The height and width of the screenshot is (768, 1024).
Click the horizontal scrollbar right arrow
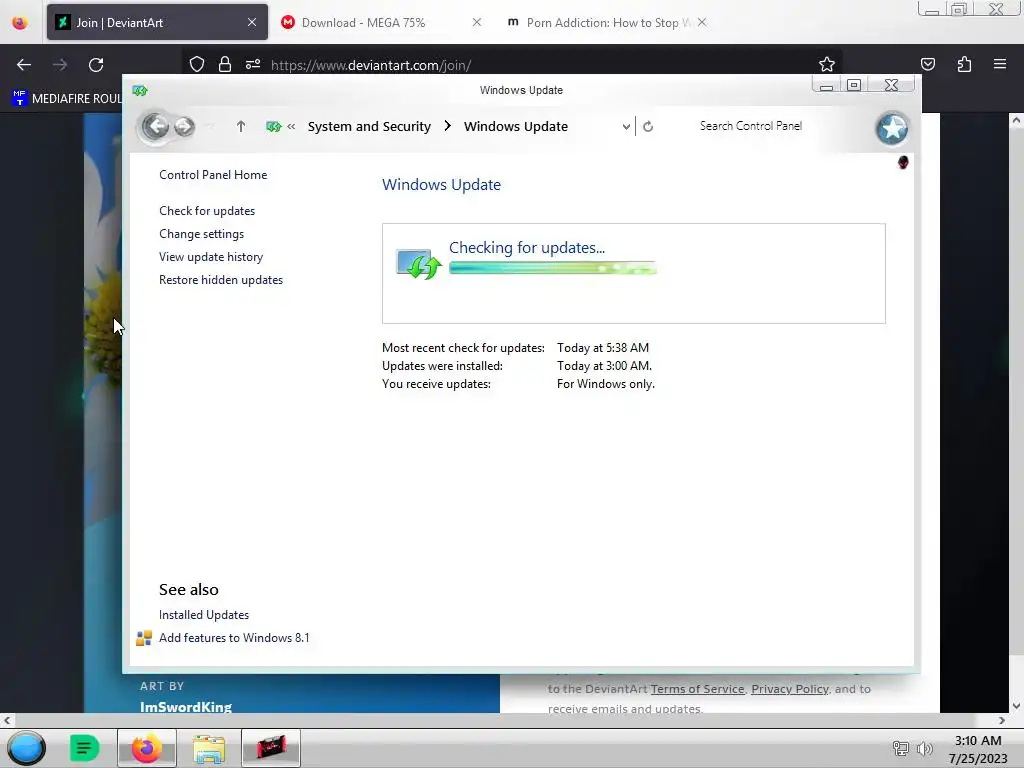1002,720
